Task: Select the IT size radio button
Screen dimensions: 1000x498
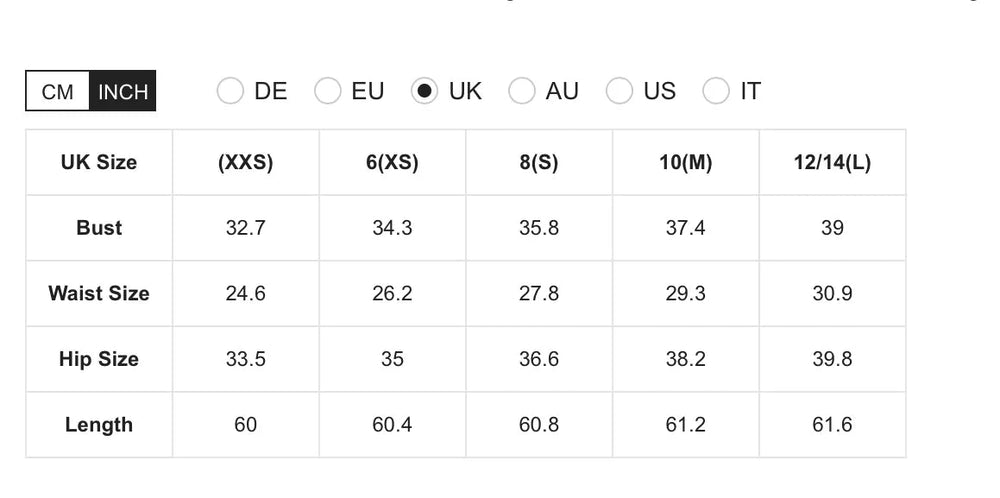Action: 716,91
